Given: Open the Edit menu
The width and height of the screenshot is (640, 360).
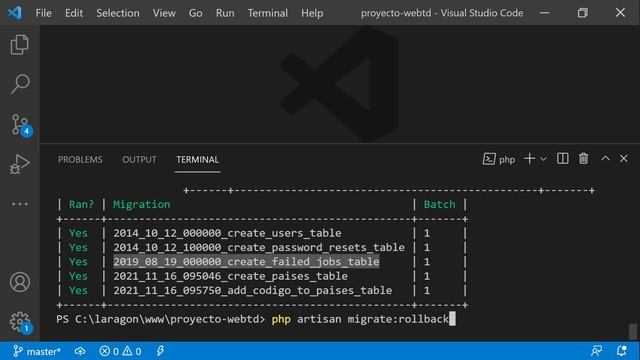Looking at the screenshot, I should pos(74,13).
